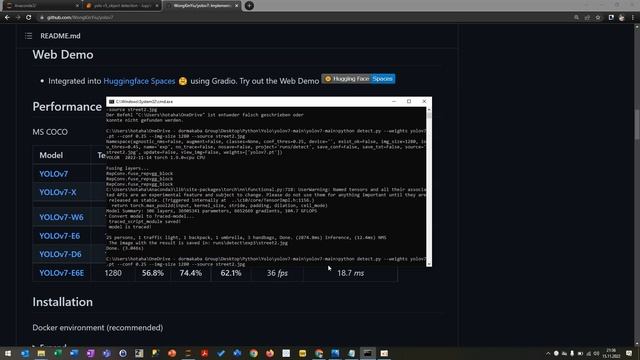This screenshot has height=360, width=640.
Task: Select the 56.8% cell in YOLOv7-E6E row
Action: click(153, 273)
